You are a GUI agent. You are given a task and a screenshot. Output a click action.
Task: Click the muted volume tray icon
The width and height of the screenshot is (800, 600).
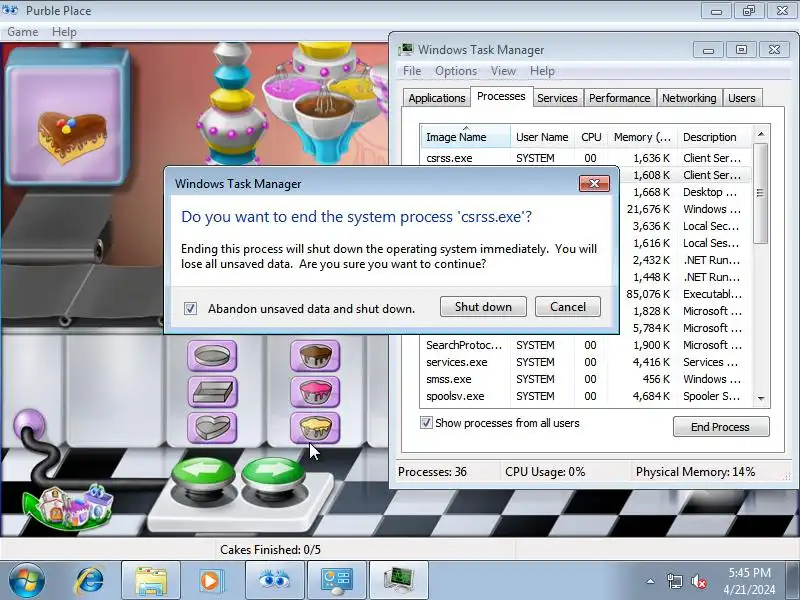[x=699, y=581]
